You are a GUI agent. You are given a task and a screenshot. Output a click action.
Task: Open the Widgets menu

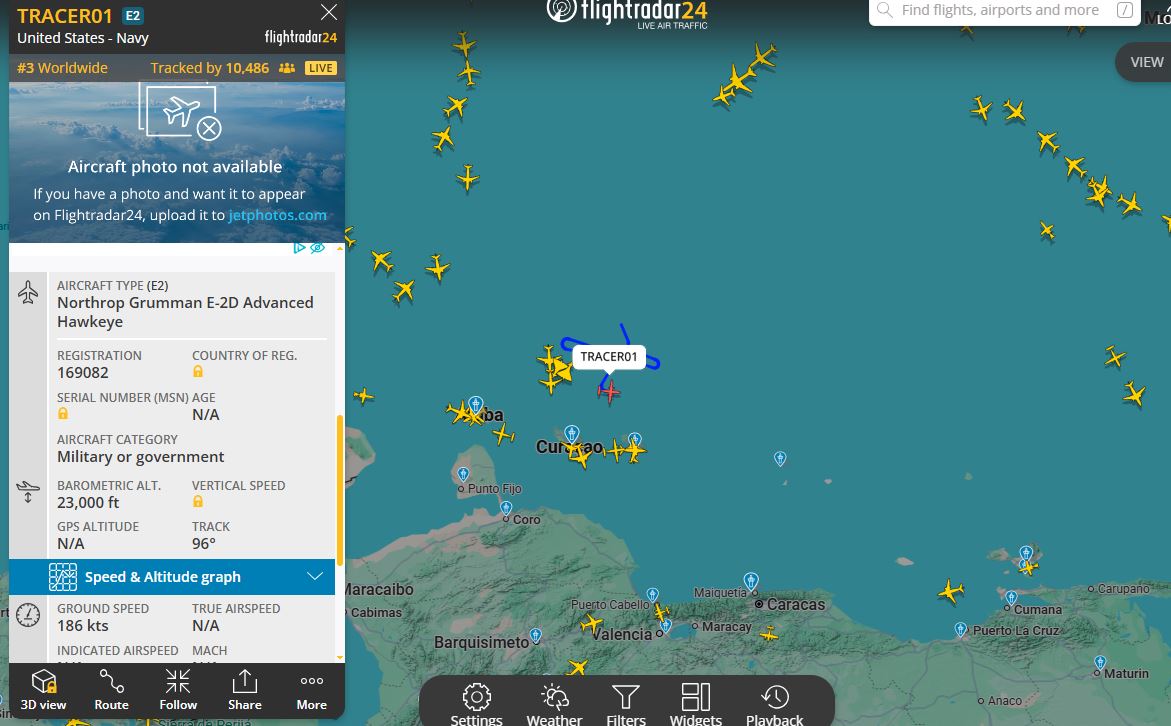click(695, 704)
